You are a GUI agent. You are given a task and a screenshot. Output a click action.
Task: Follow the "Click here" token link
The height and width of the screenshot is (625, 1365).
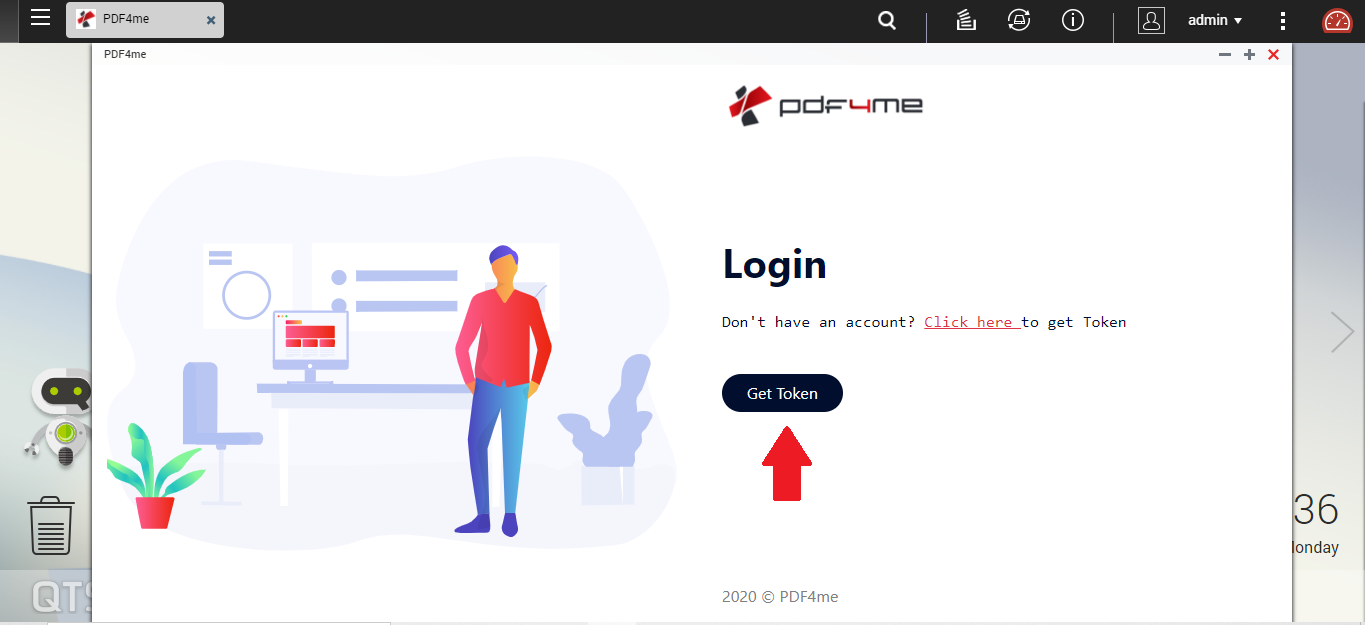click(971, 322)
